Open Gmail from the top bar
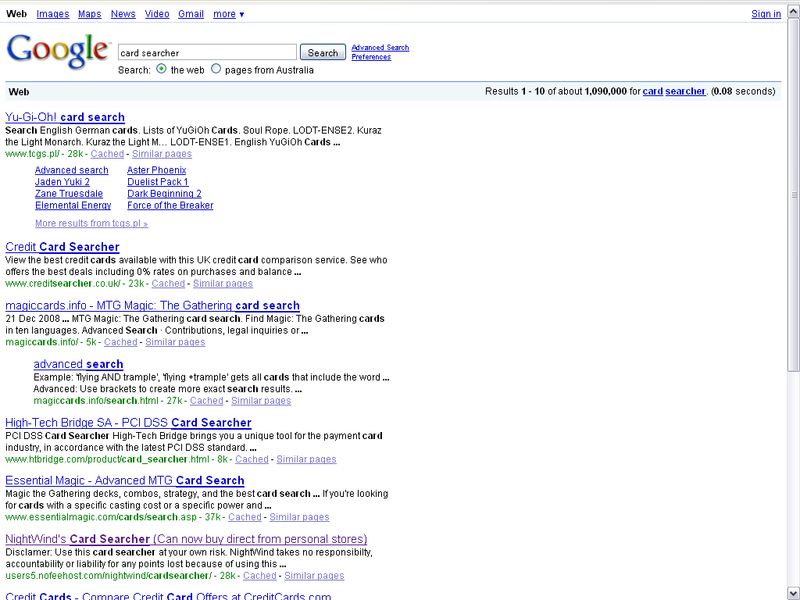Screen dimensions: 800x600 click(x=191, y=14)
